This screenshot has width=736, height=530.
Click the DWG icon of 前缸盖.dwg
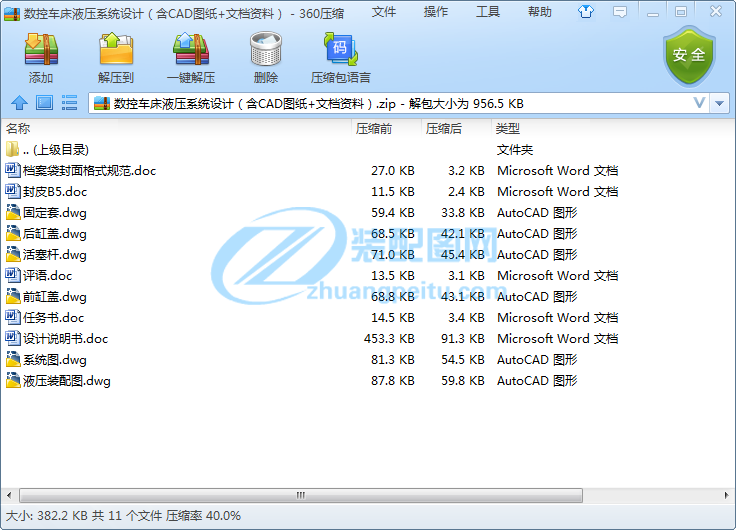click(13, 296)
